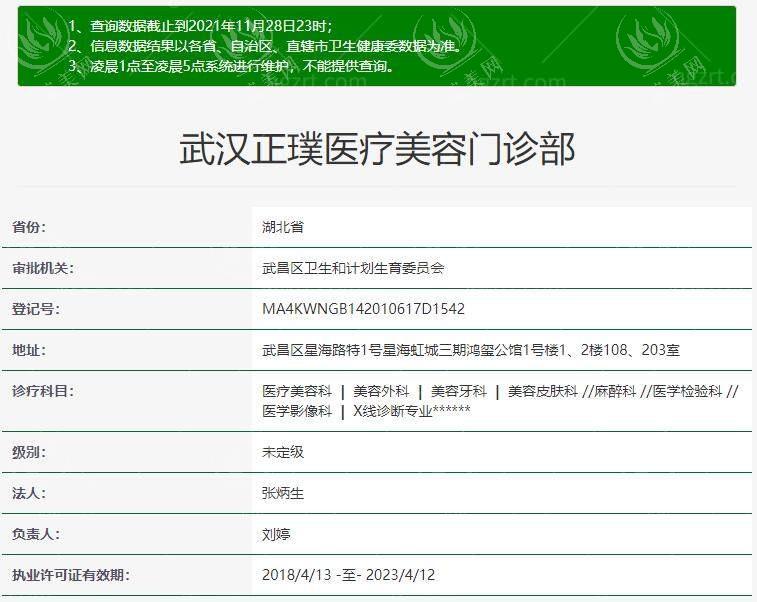The image size is (757, 602).
Task: Select the 省份 row label
Action: tap(29, 227)
